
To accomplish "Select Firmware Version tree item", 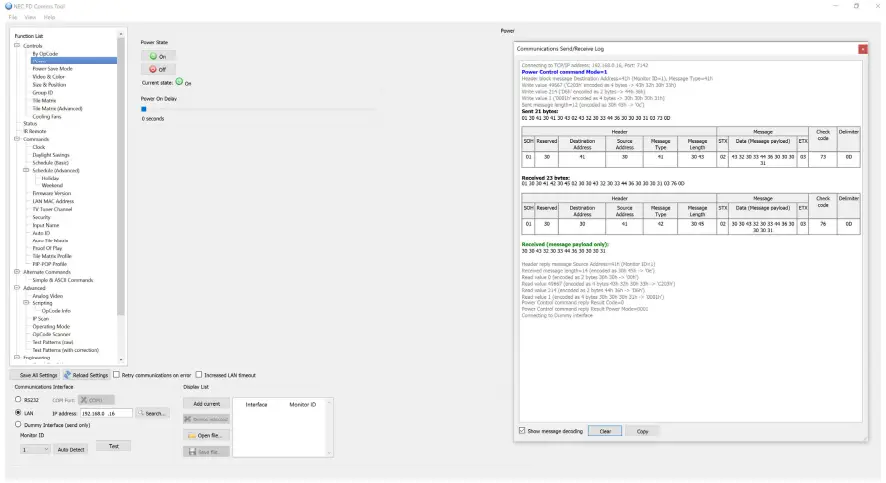I will point(51,193).
